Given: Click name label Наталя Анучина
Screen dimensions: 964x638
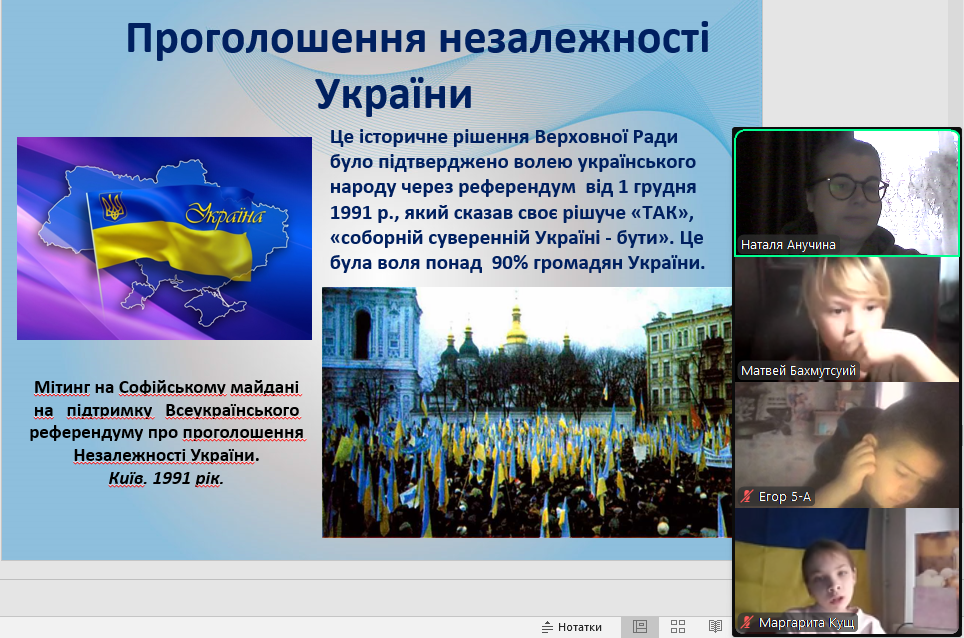Looking at the screenshot, I should pos(788,245).
